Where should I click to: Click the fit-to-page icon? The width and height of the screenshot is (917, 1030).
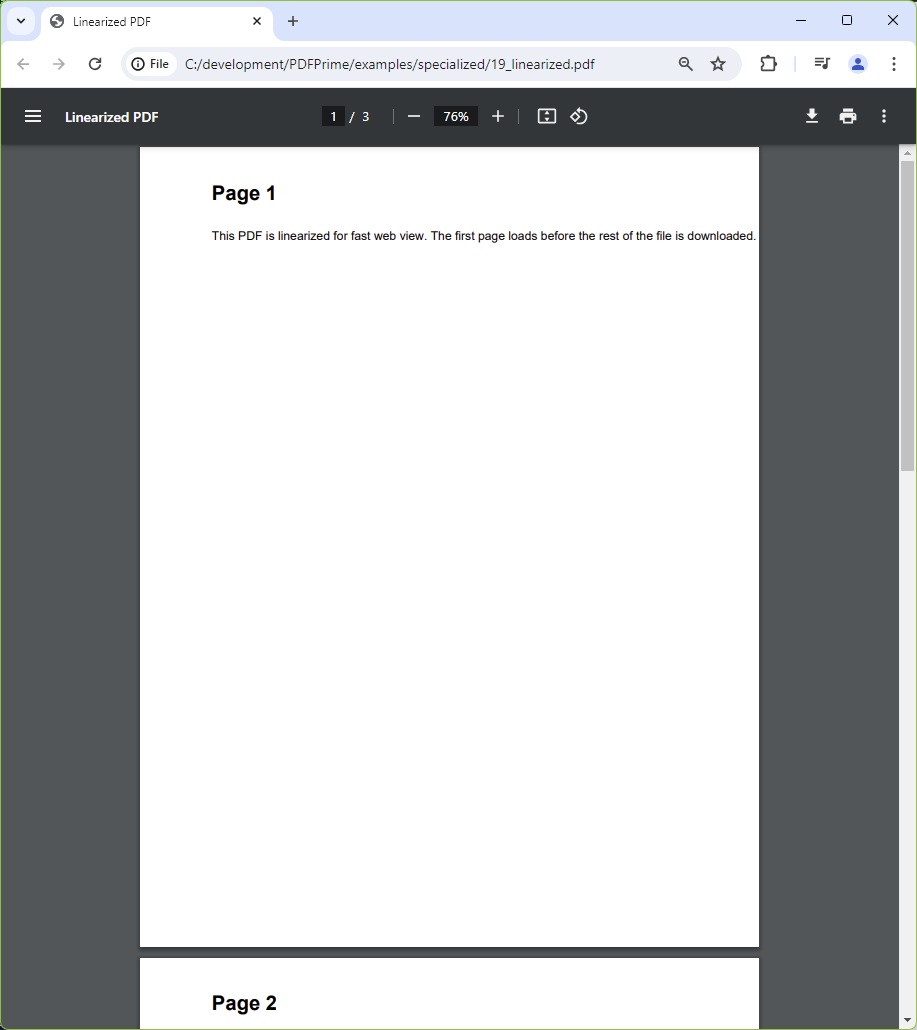pyautogui.click(x=546, y=116)
